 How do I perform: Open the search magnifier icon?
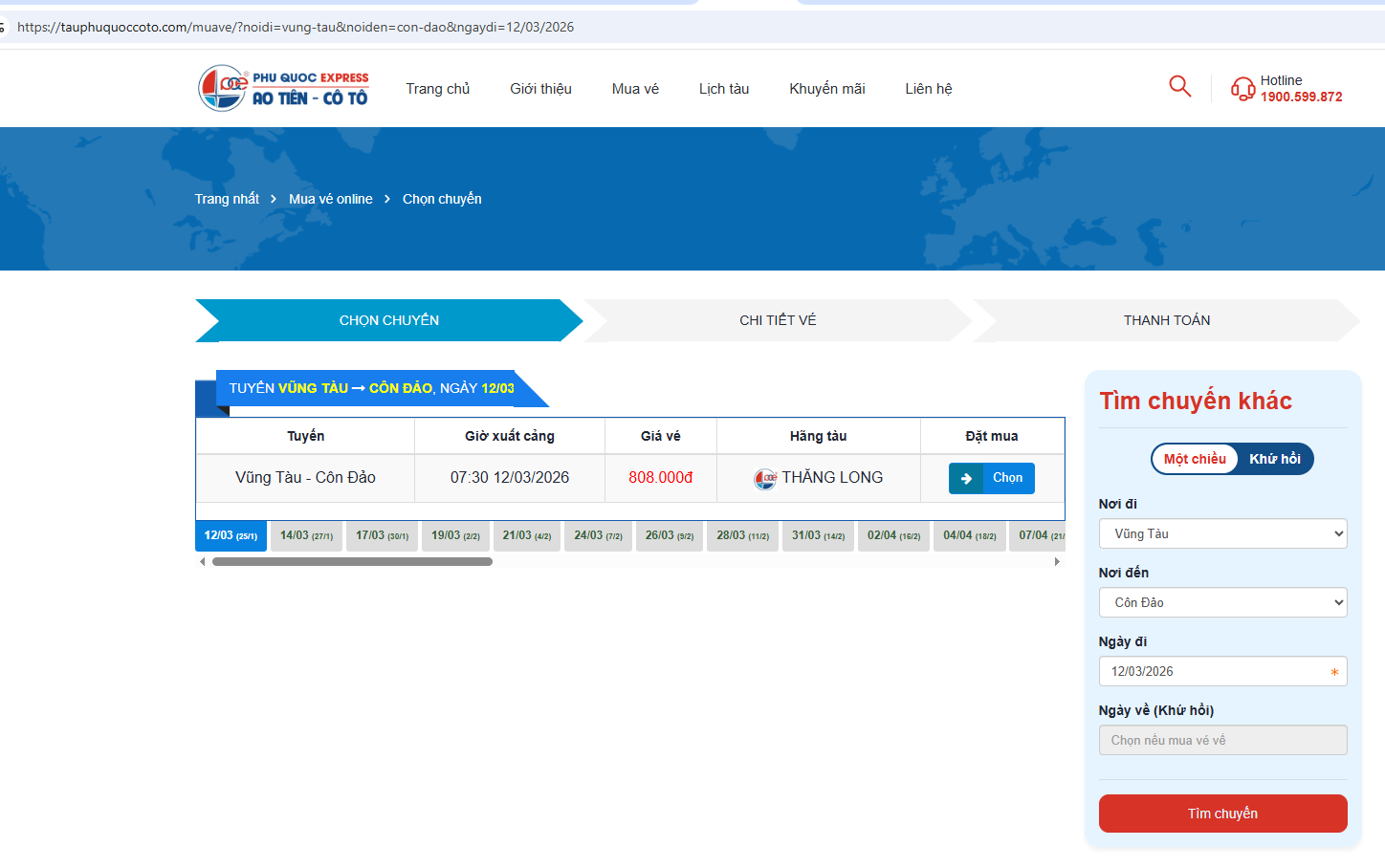point(1179,87)
